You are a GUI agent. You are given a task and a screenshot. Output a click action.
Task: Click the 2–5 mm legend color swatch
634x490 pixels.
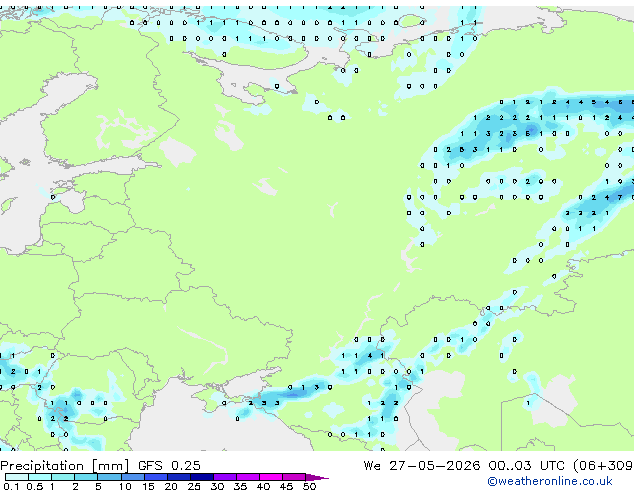[86, 477]
